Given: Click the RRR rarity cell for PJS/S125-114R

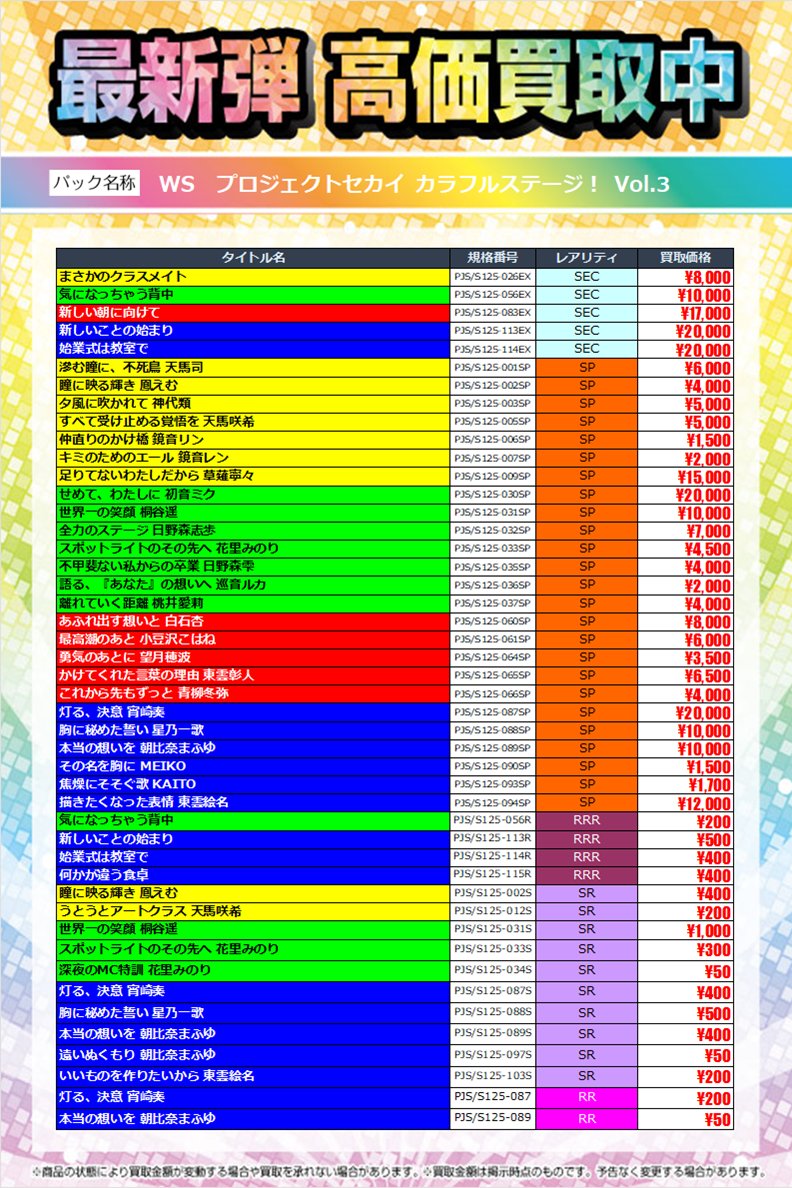Looking at the screenshot, I should [587, 857].
